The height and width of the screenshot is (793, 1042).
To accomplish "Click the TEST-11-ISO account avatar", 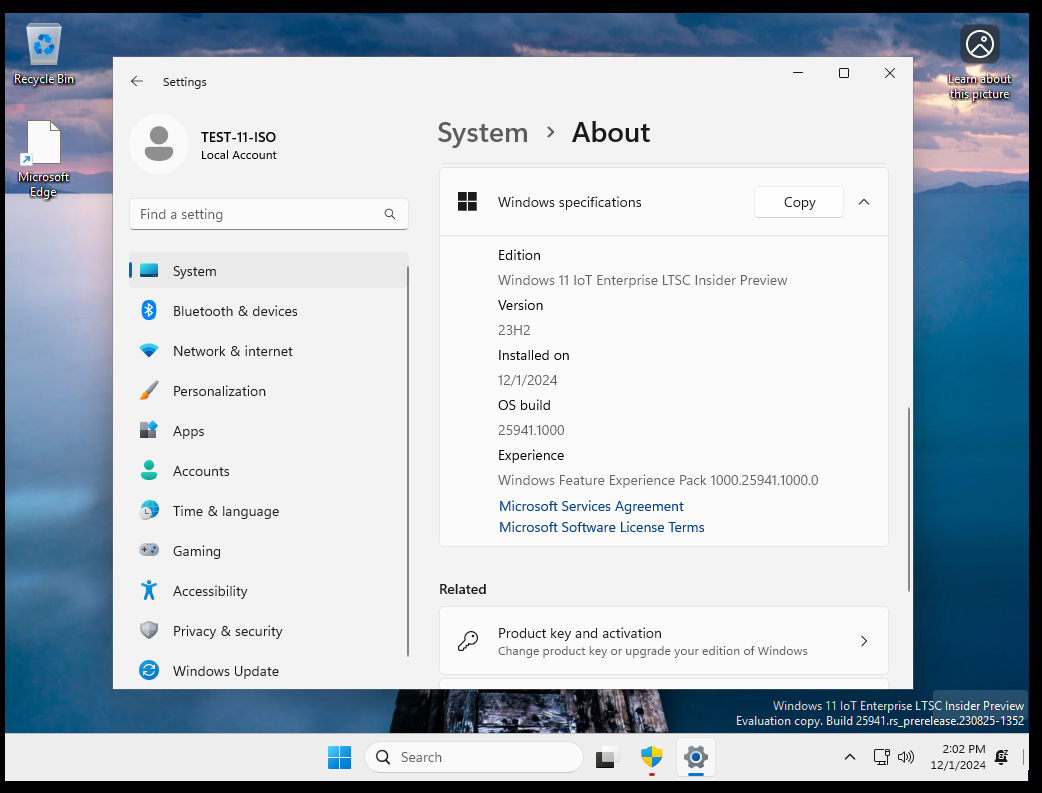I will pyautogui.click(x=159, y=144).
